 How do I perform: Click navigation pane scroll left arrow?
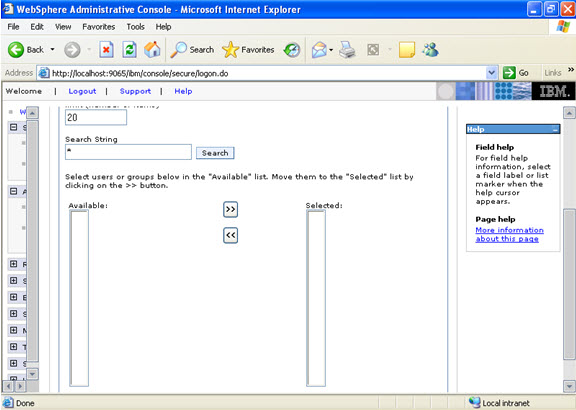tap(8, 386)
